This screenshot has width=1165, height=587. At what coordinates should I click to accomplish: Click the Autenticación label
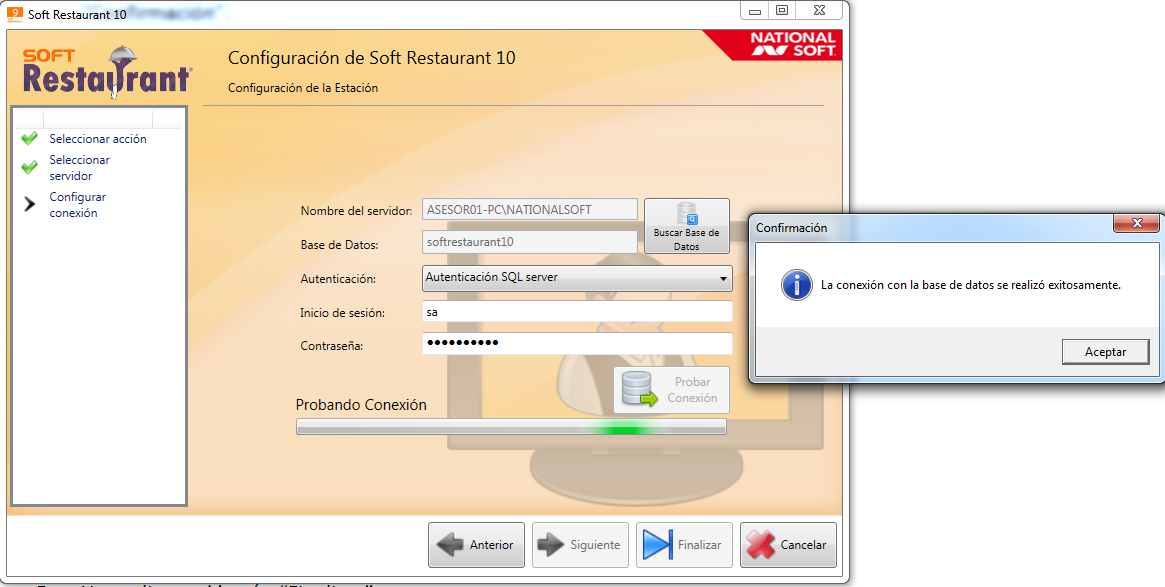pos(338,279)
